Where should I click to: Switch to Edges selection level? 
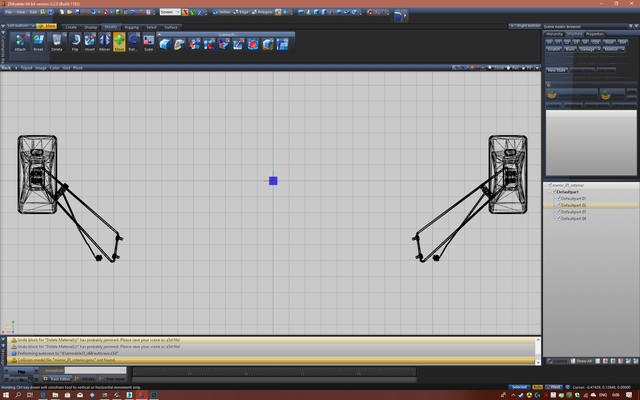[242, 12]
